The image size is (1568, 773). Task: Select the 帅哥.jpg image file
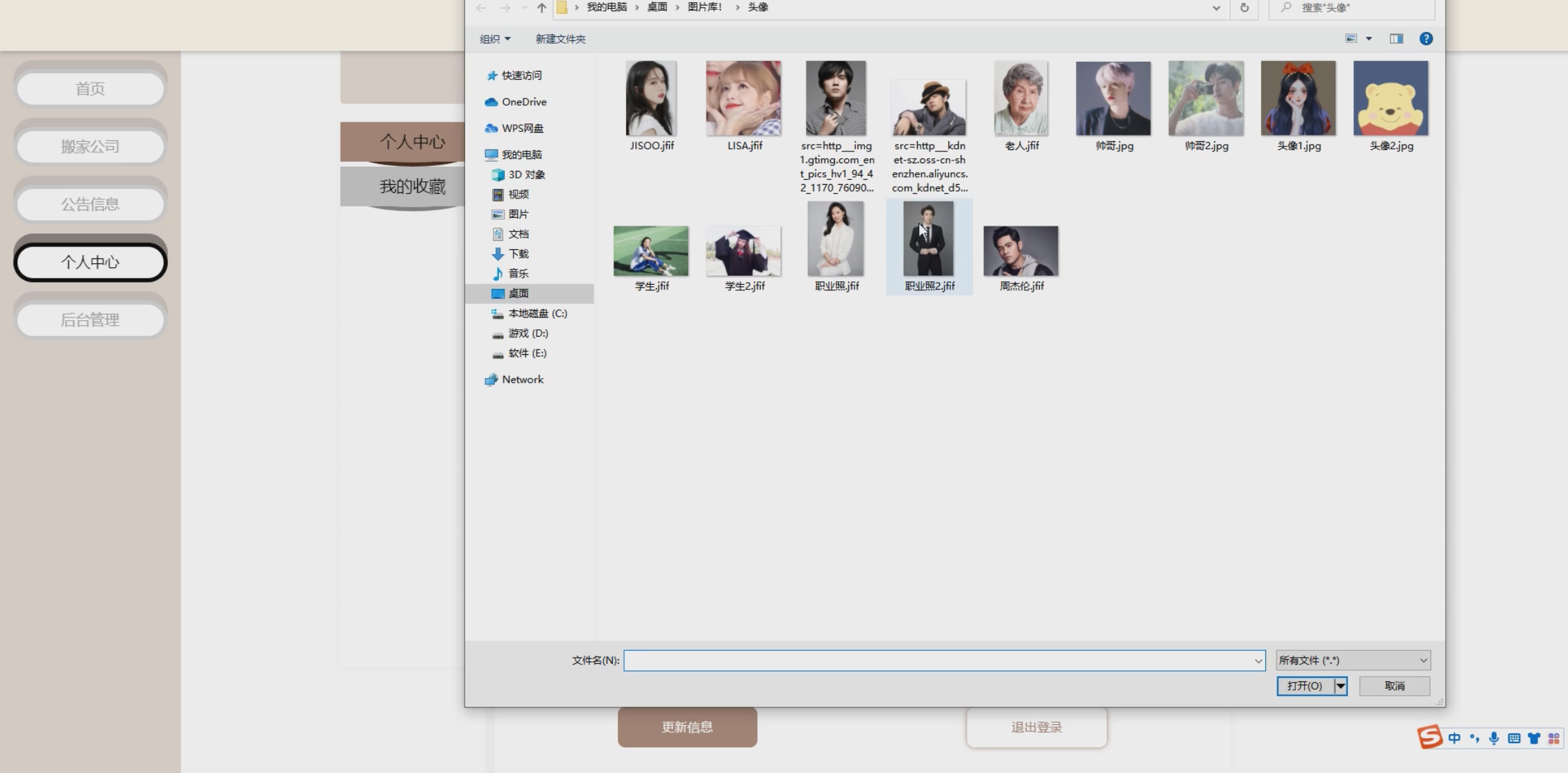click(1113, 106)
